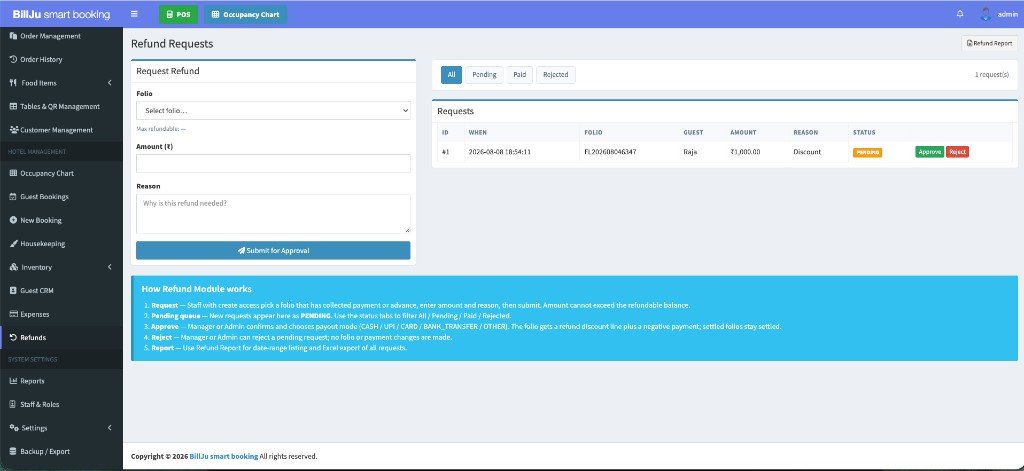Select the Pending filter tab
1024x471 pixels.
[484, 74]
